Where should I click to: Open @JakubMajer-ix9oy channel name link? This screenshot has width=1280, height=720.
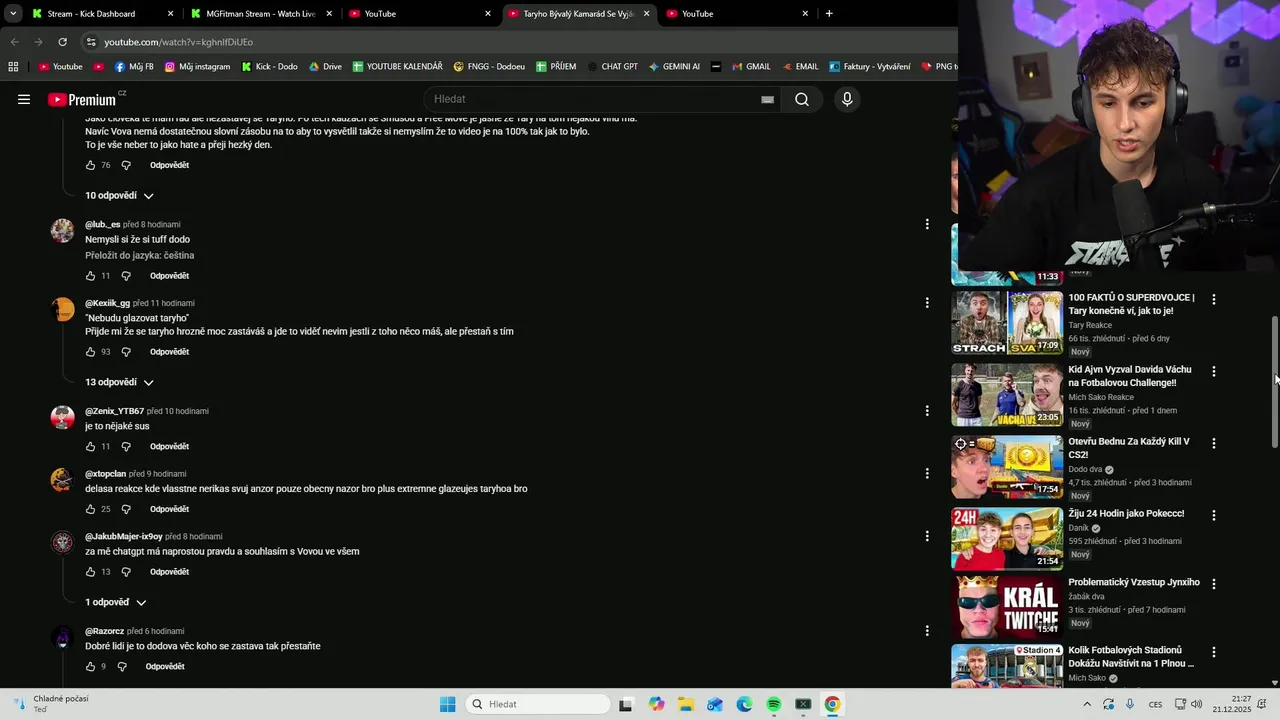click(123, 537)
